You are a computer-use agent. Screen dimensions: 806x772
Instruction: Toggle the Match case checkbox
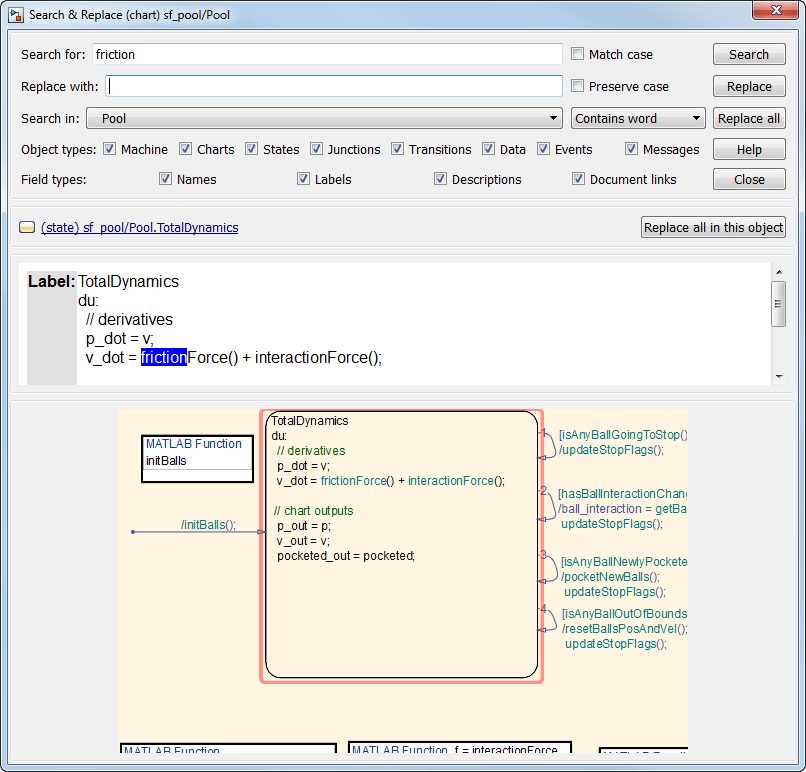click(x=577, y=53)
